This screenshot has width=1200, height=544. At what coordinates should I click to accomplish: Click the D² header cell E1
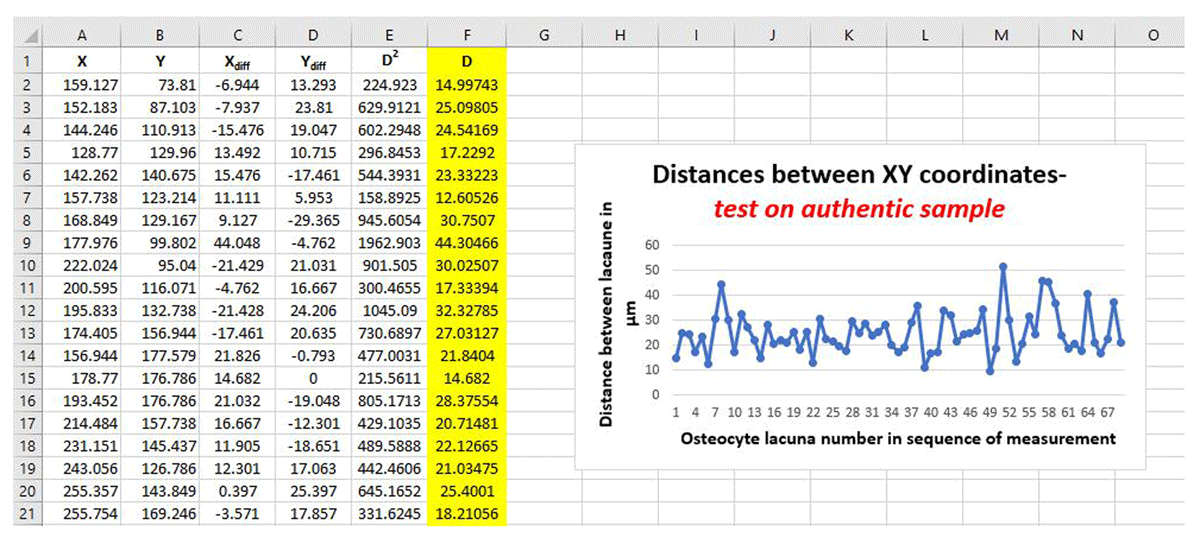tap(388, 61)
